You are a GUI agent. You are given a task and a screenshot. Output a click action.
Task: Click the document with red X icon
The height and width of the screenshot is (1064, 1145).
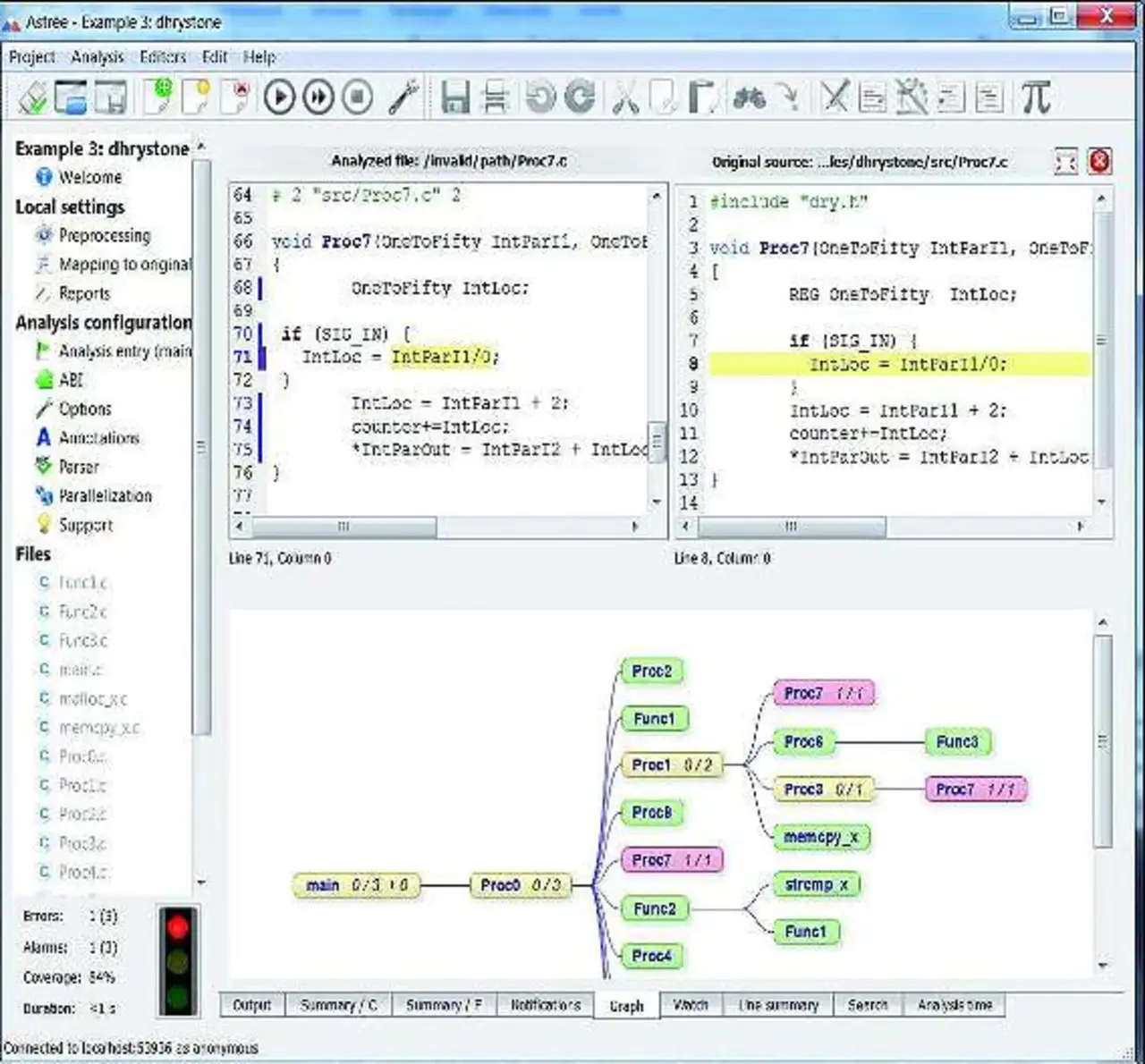point(235,97)
